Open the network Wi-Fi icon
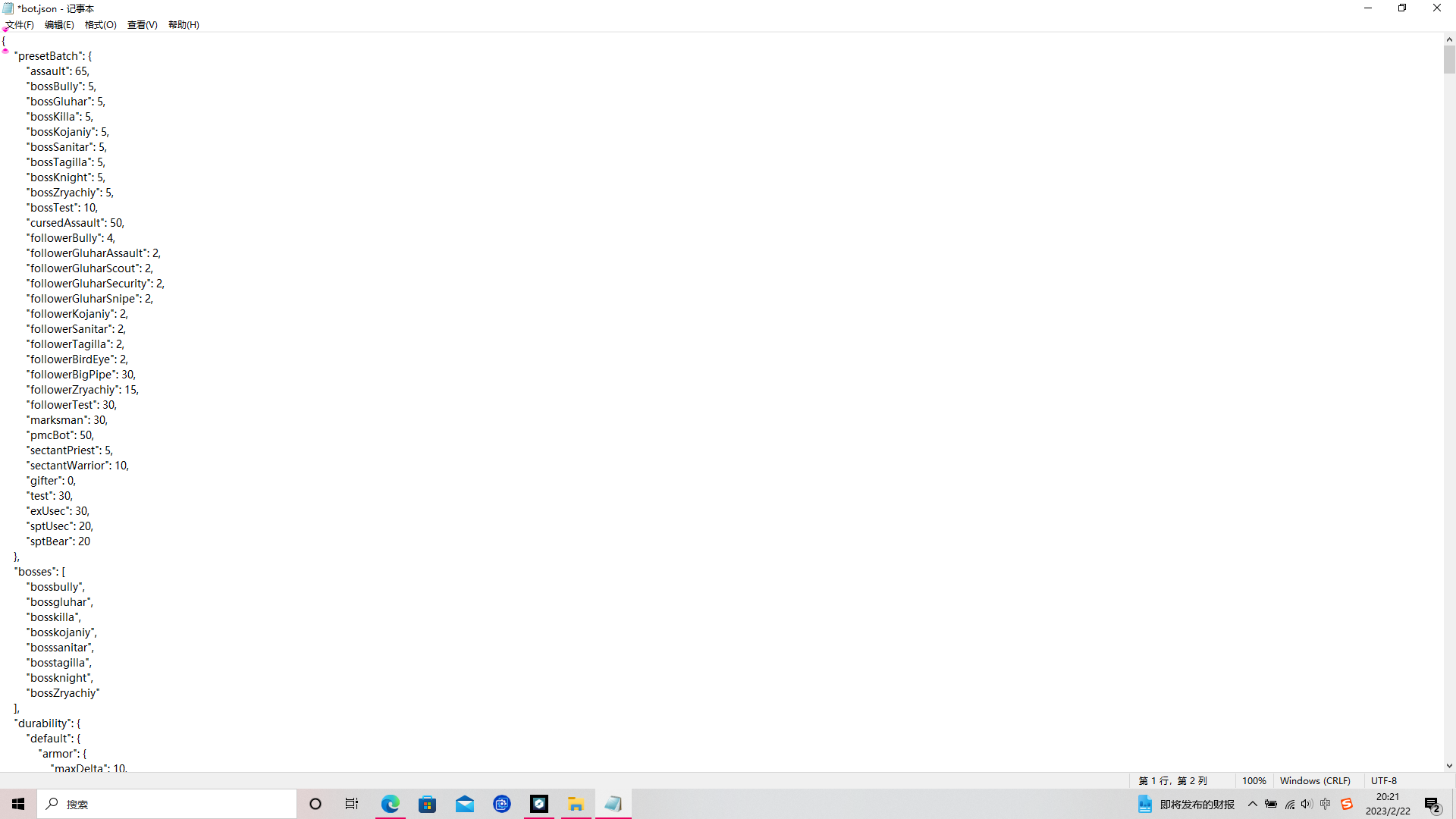Viewport: 1456px width, 819px height. pyautogui.click(x=1289, y=805)
